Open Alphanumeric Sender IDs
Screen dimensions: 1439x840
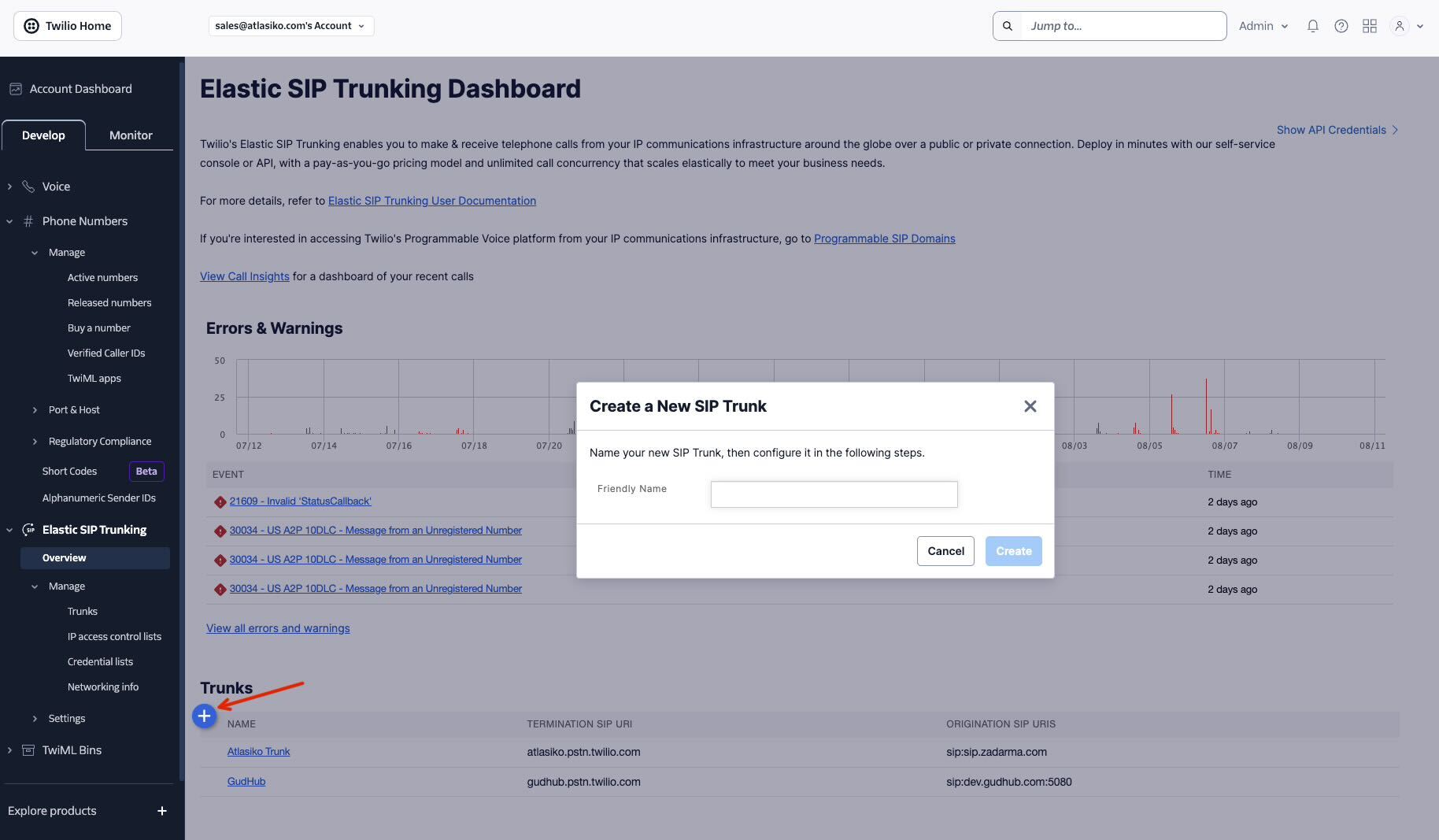point(99,498)
